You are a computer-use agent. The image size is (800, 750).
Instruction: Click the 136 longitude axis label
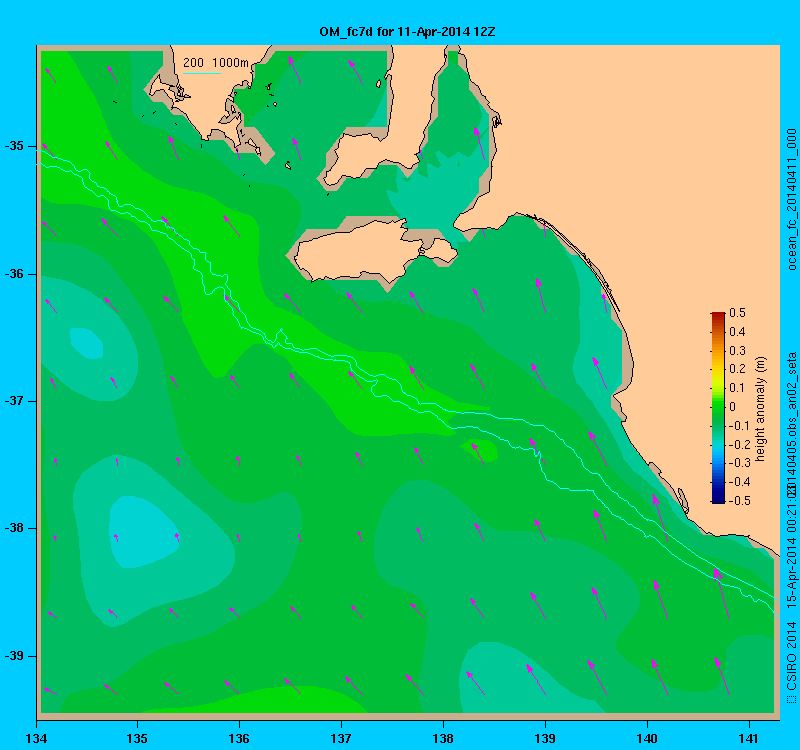point(239,738)
